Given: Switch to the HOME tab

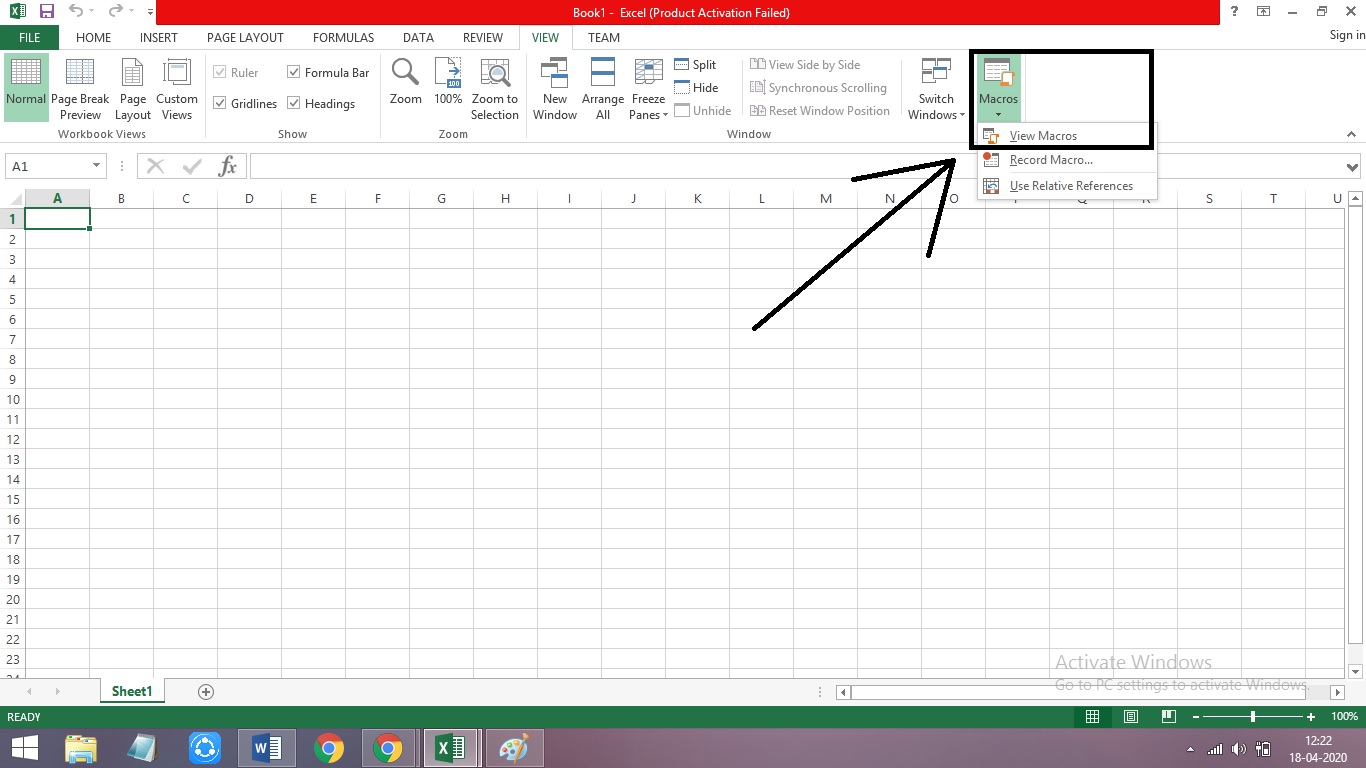Looking at the screenshot, I should coord(94,37).
